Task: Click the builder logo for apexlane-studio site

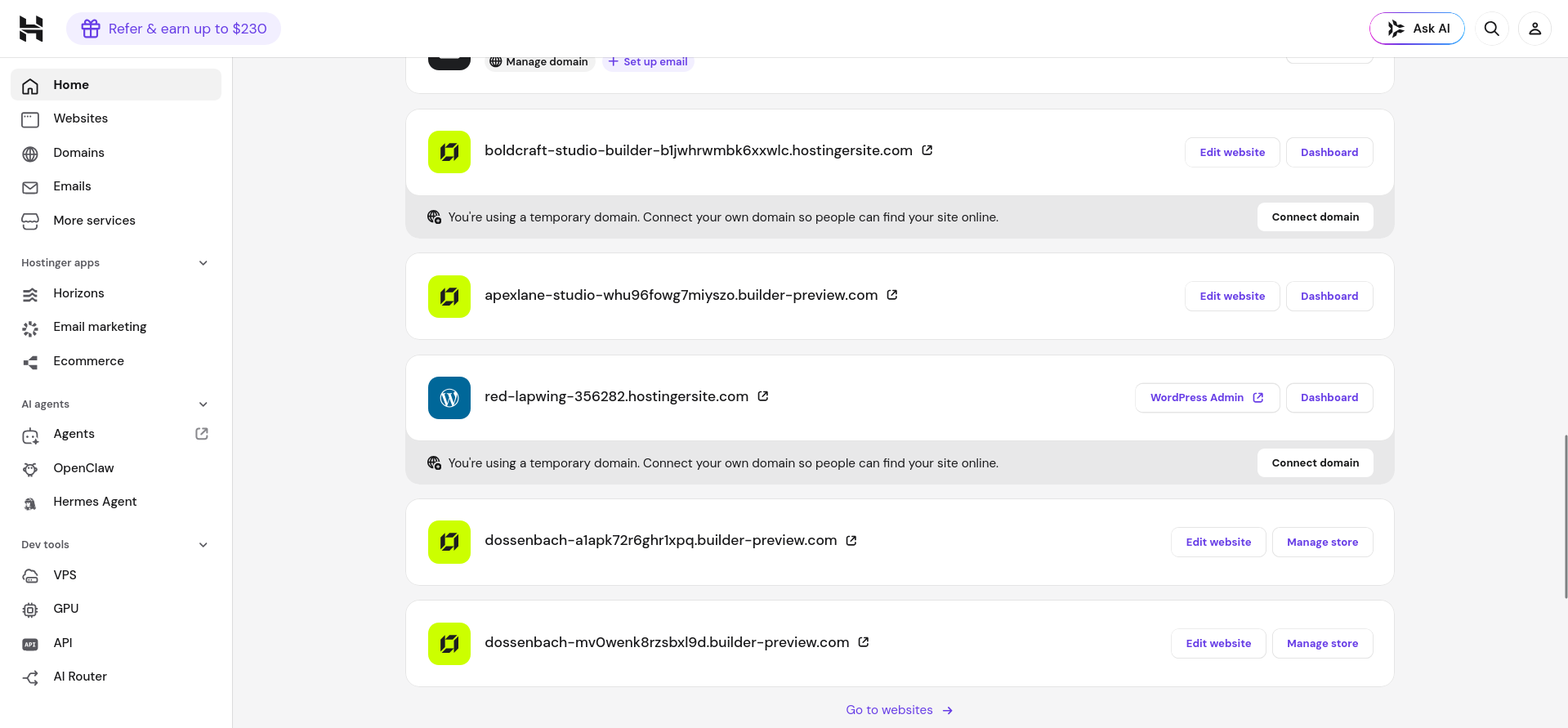Action: (449, 297)
